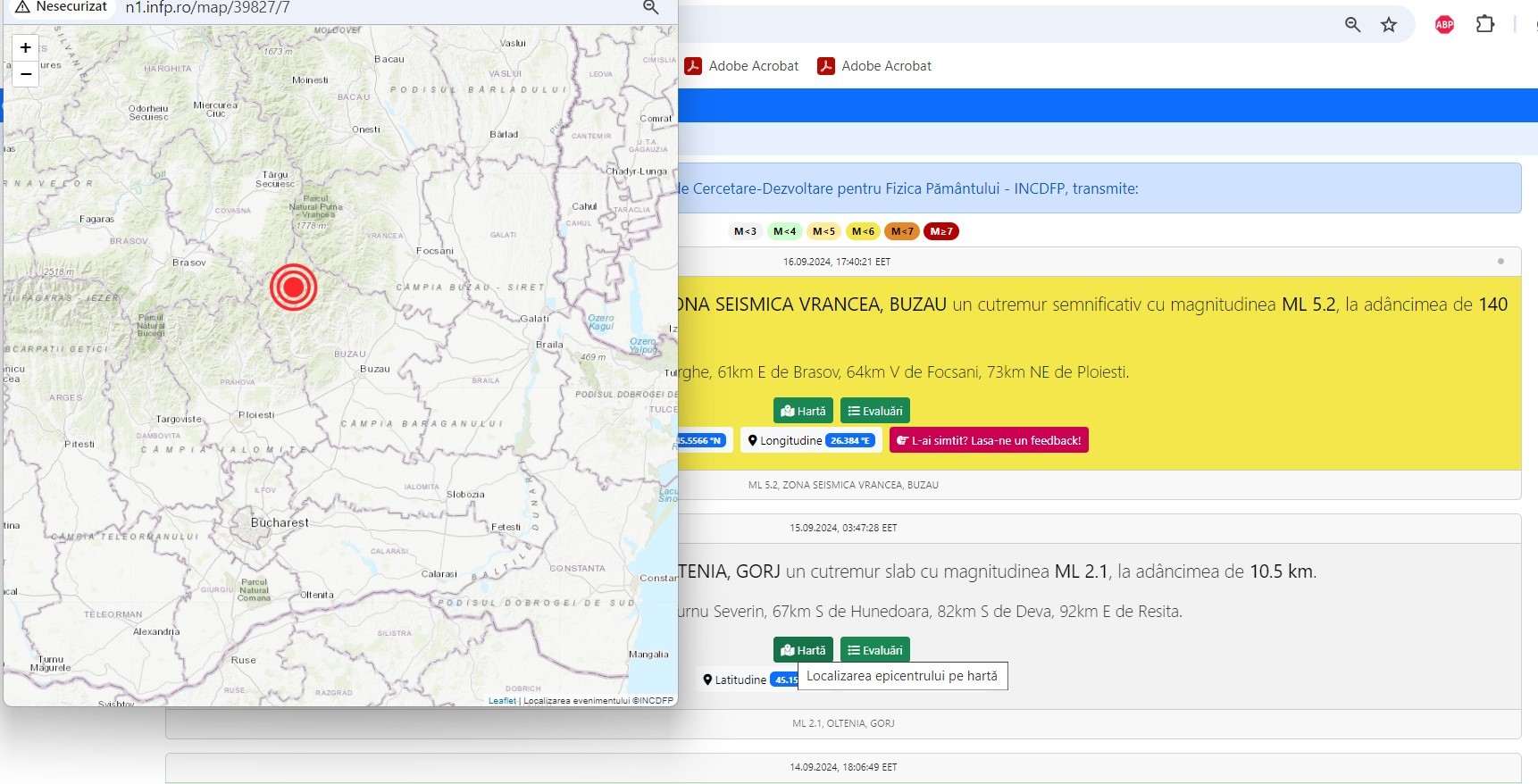Image resolution: width=1538 pixels, height=784 pixels.
Task: Click the red earthquake epicenter marker
Action: tap(293, 287)
